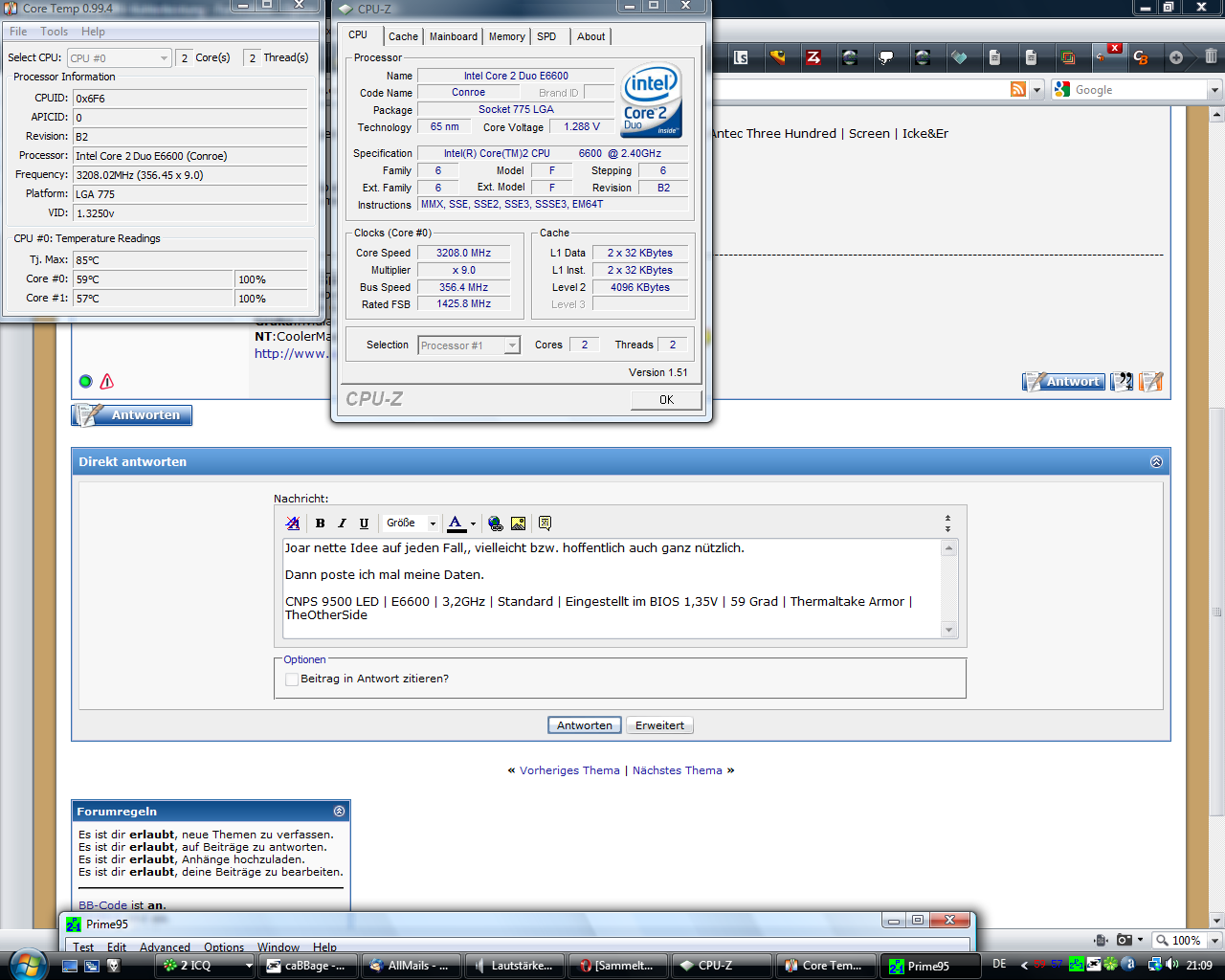Toggle italic formatting in reply editor
This screenshot has height=980, width=1225.
342,523
